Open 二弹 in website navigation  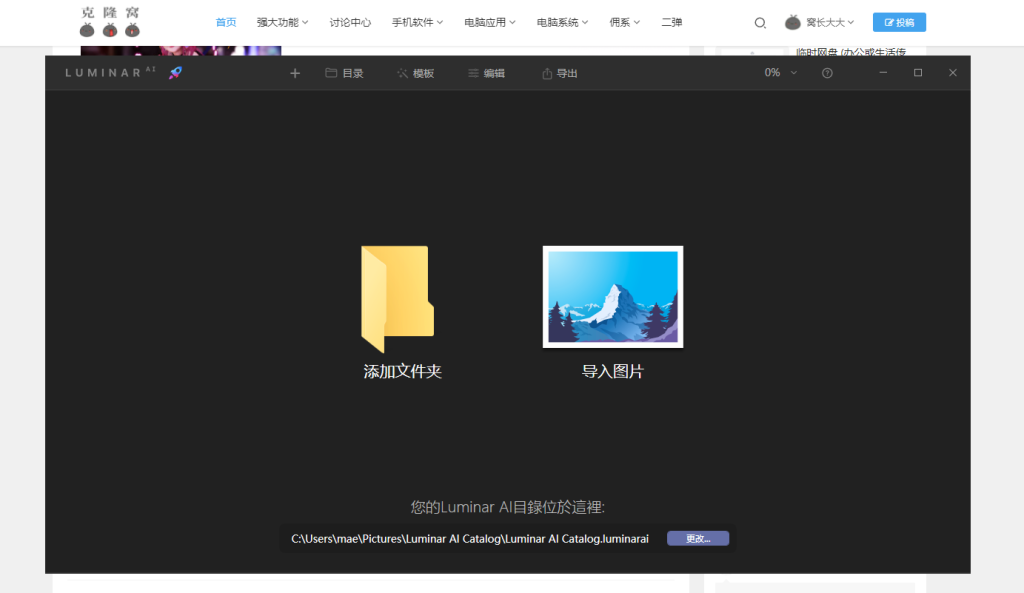pos(672,22)
